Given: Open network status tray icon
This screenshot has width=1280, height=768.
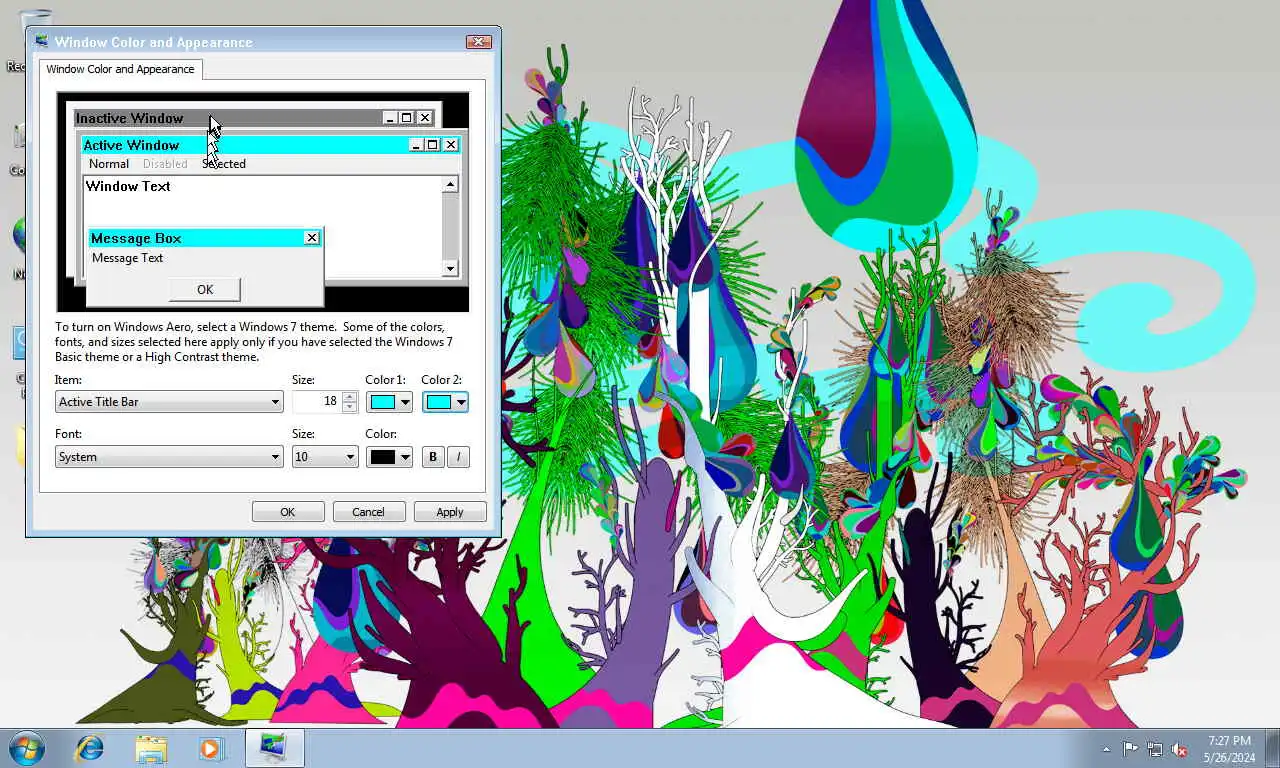Looking at the screenshot, I should (x=1155, y=749).
